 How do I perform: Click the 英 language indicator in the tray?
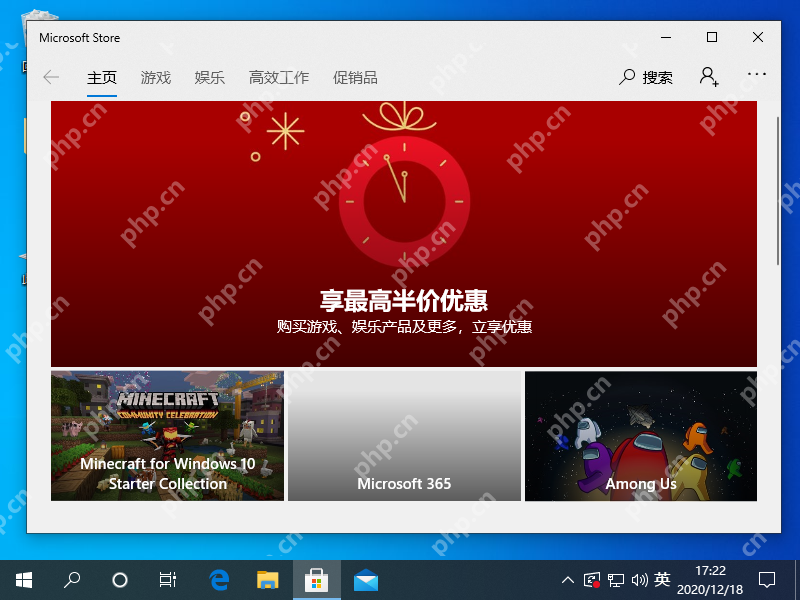[x=663, y=578]
